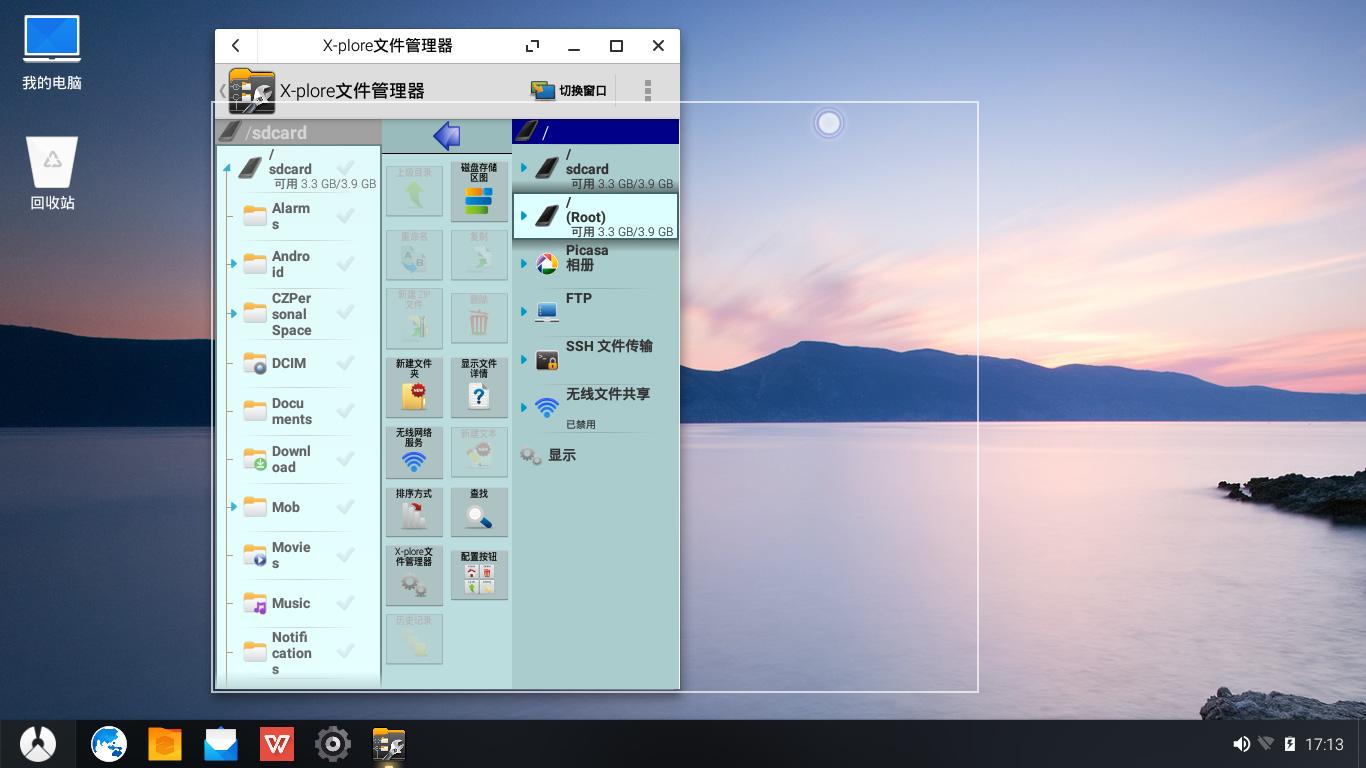Screen dimensions: 1366x768
Task: Change sort order via the 排序方式 icon
Action: click(x=413, y=511)
